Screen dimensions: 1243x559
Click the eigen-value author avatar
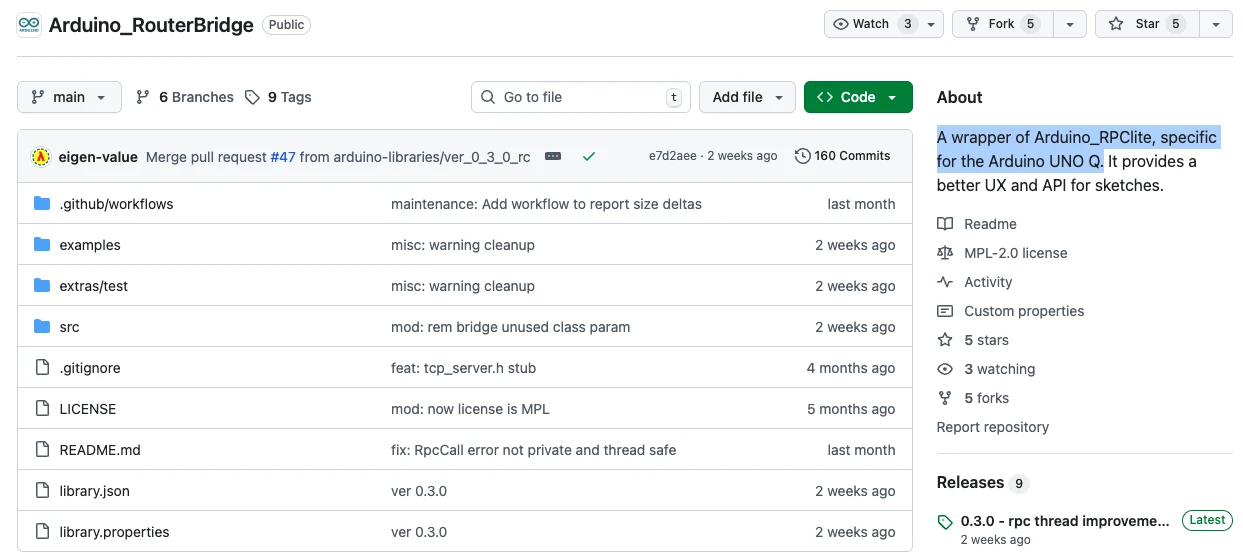coord(41,157)
